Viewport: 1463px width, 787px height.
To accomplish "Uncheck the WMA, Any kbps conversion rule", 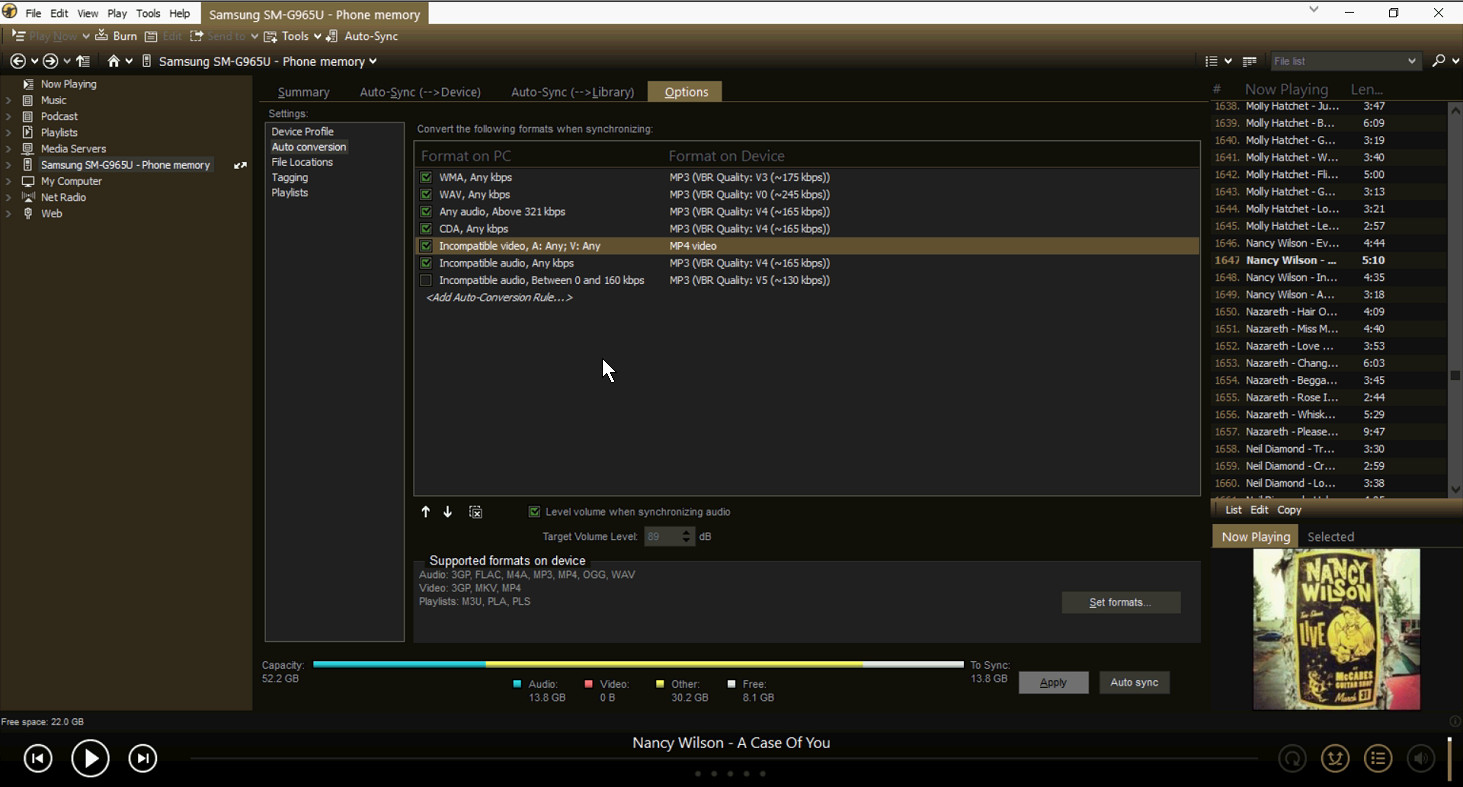I will coord(426,177).
